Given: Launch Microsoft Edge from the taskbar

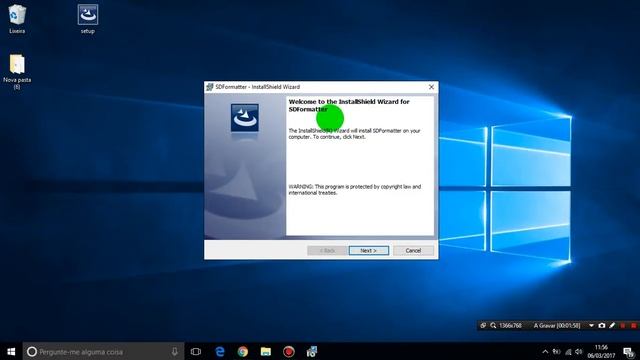Looking at the screenshot, I should click(x=220, y=351).
